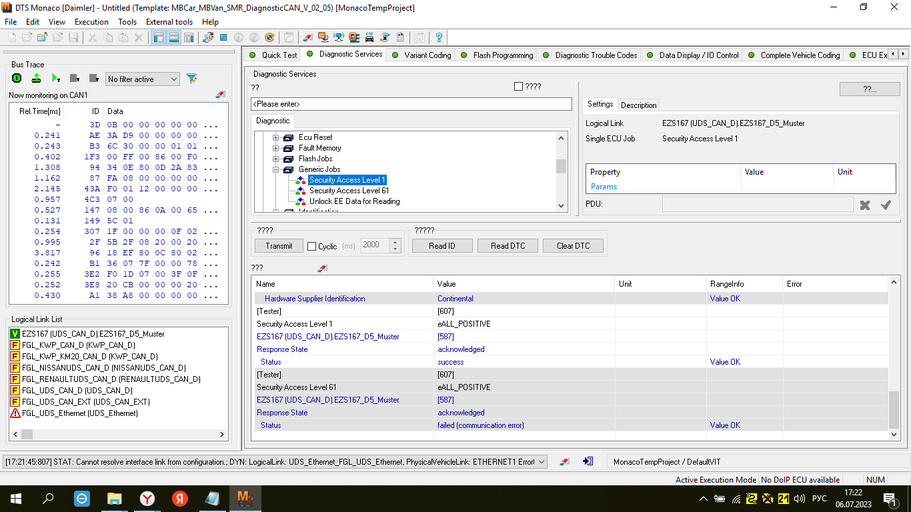The width and height of the screenshot is (911, 512).
Task: Clear bus trace with eraser near CAN1 label
Action: 220,94
